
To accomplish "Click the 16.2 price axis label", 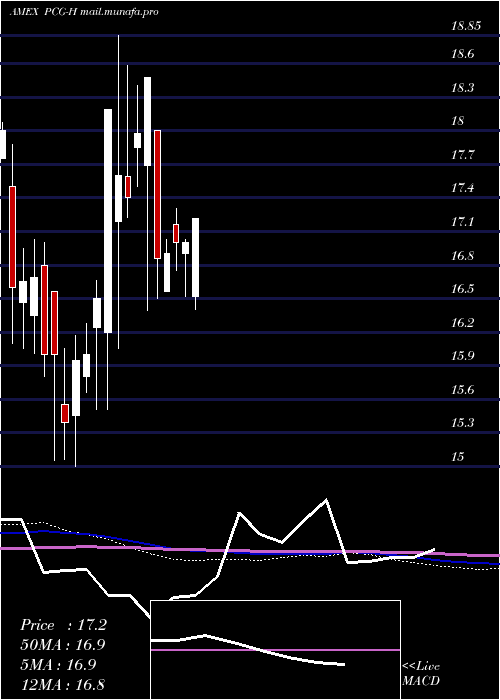I will (462, 322).
